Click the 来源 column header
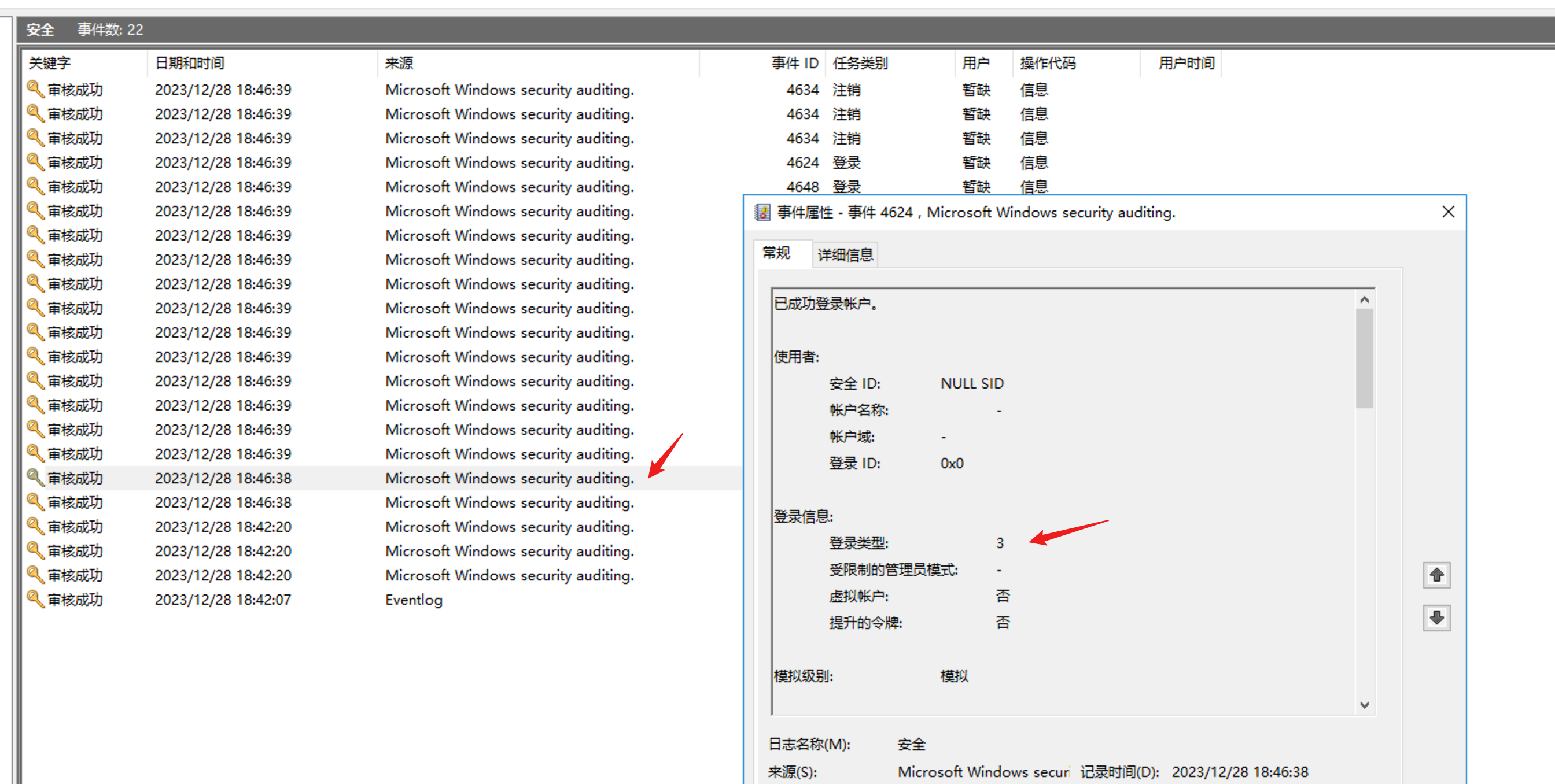The width and height of the screenshot is (1555, 784). (399, 64)
